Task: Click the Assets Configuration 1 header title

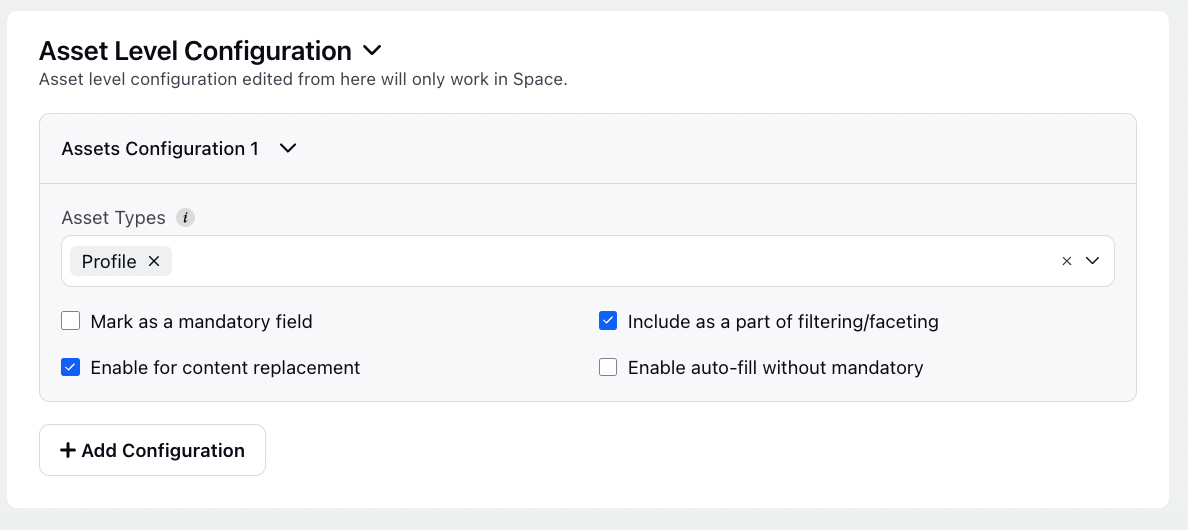Action: coord(160,148)
